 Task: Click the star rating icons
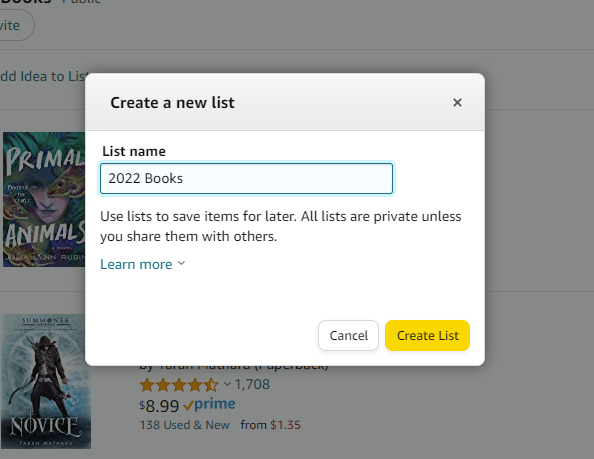(179, 385)
